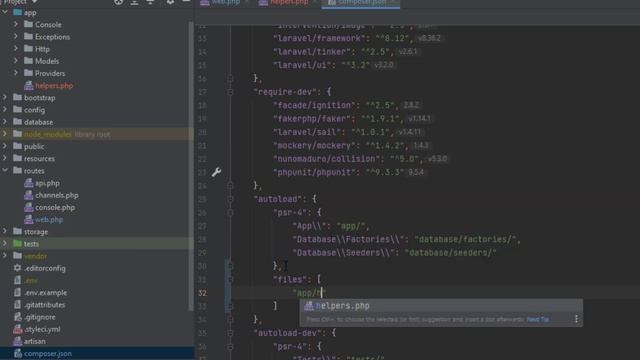
Task: Select the resources folder in tree
Action: (x=39, y=159)
